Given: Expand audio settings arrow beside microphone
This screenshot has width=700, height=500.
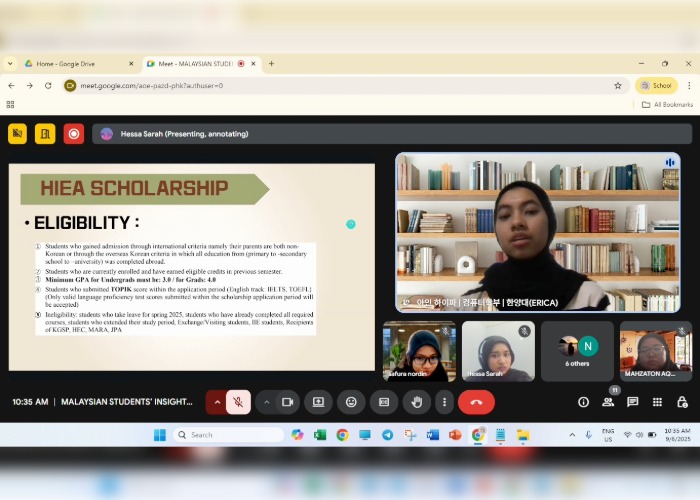Looking at the screenshot, I should pos(217,402).
